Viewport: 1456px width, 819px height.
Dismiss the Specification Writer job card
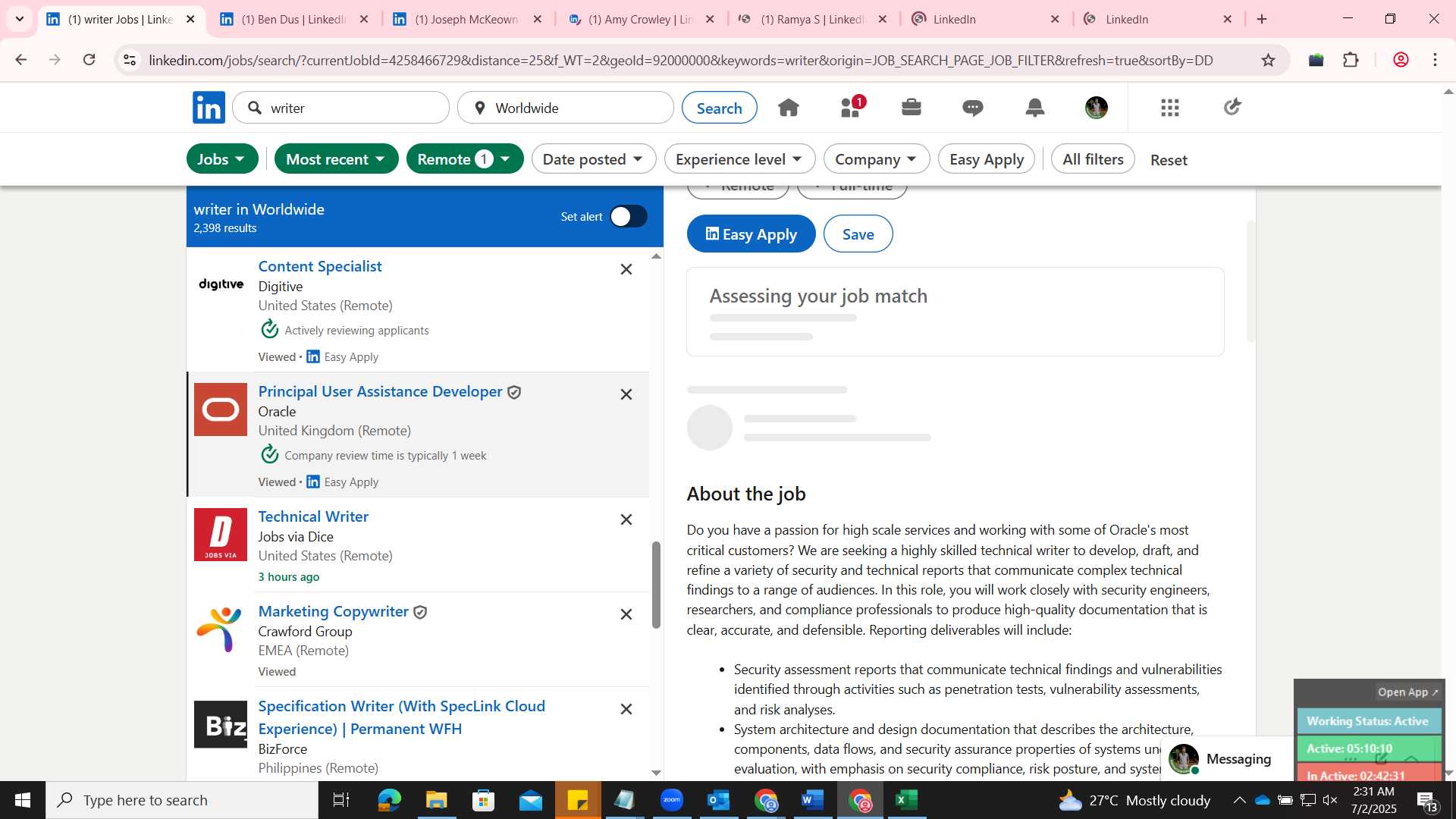point(626,709)
